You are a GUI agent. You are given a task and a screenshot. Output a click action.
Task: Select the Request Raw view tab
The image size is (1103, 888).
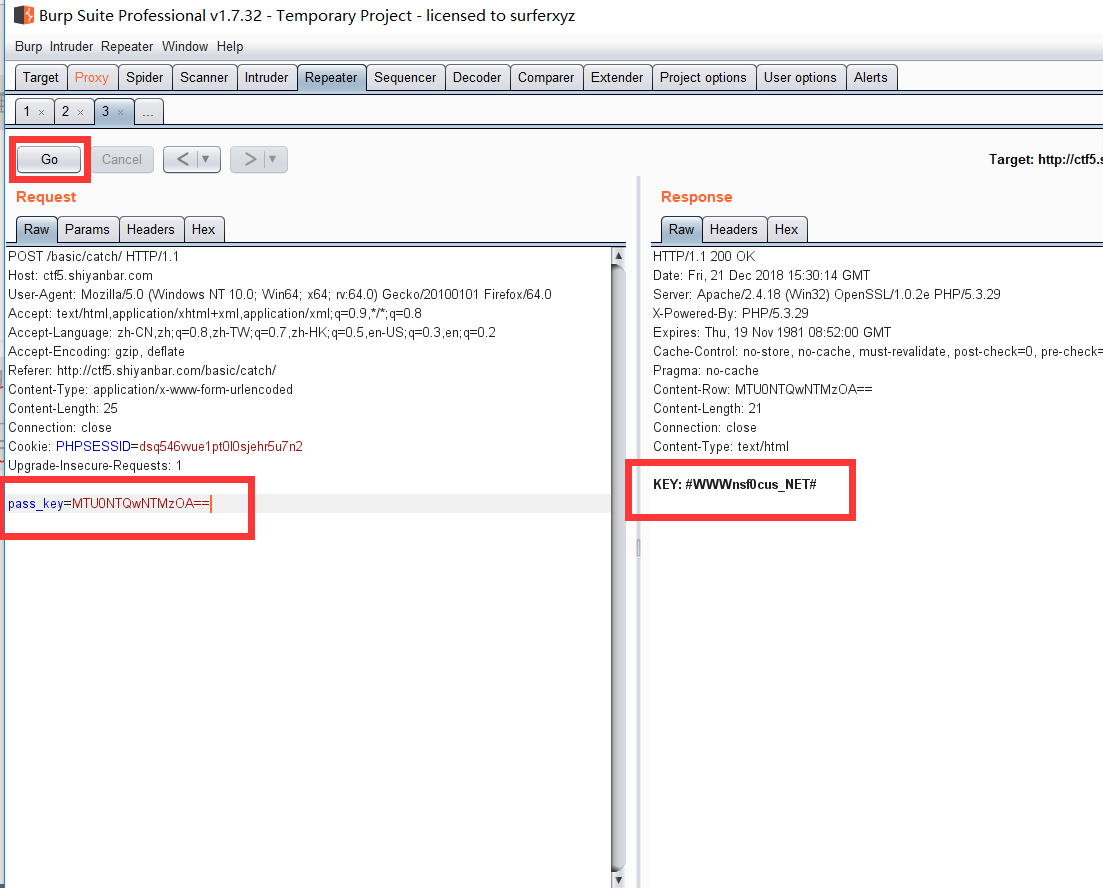coord(37,229)
